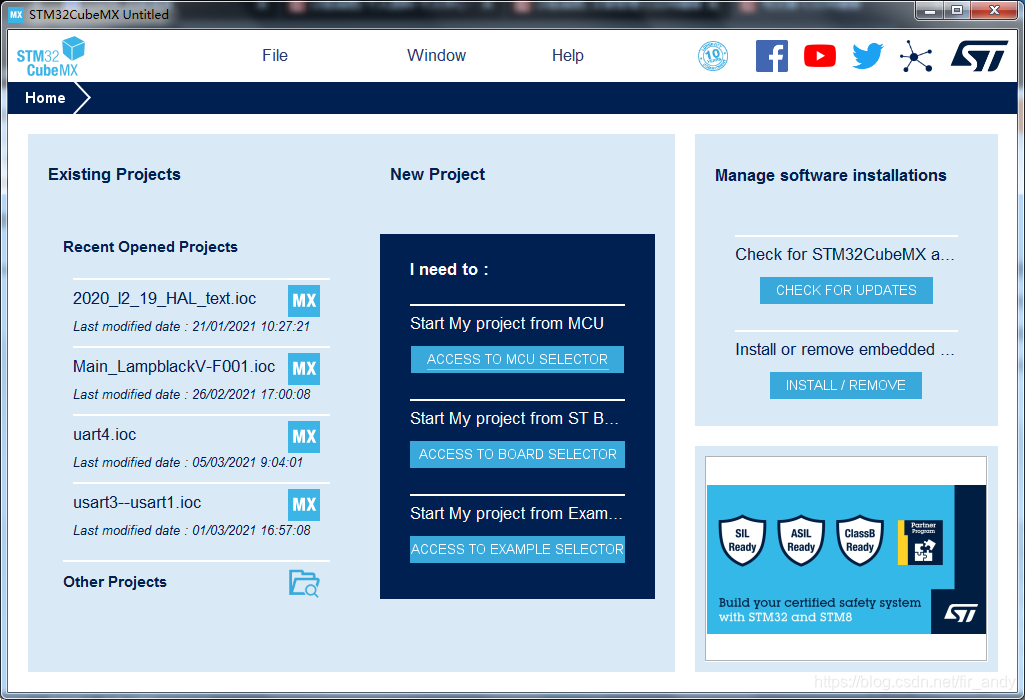Open the certified safety system banner
This screenshot has height=700, width=1025.
pos(846,559)
